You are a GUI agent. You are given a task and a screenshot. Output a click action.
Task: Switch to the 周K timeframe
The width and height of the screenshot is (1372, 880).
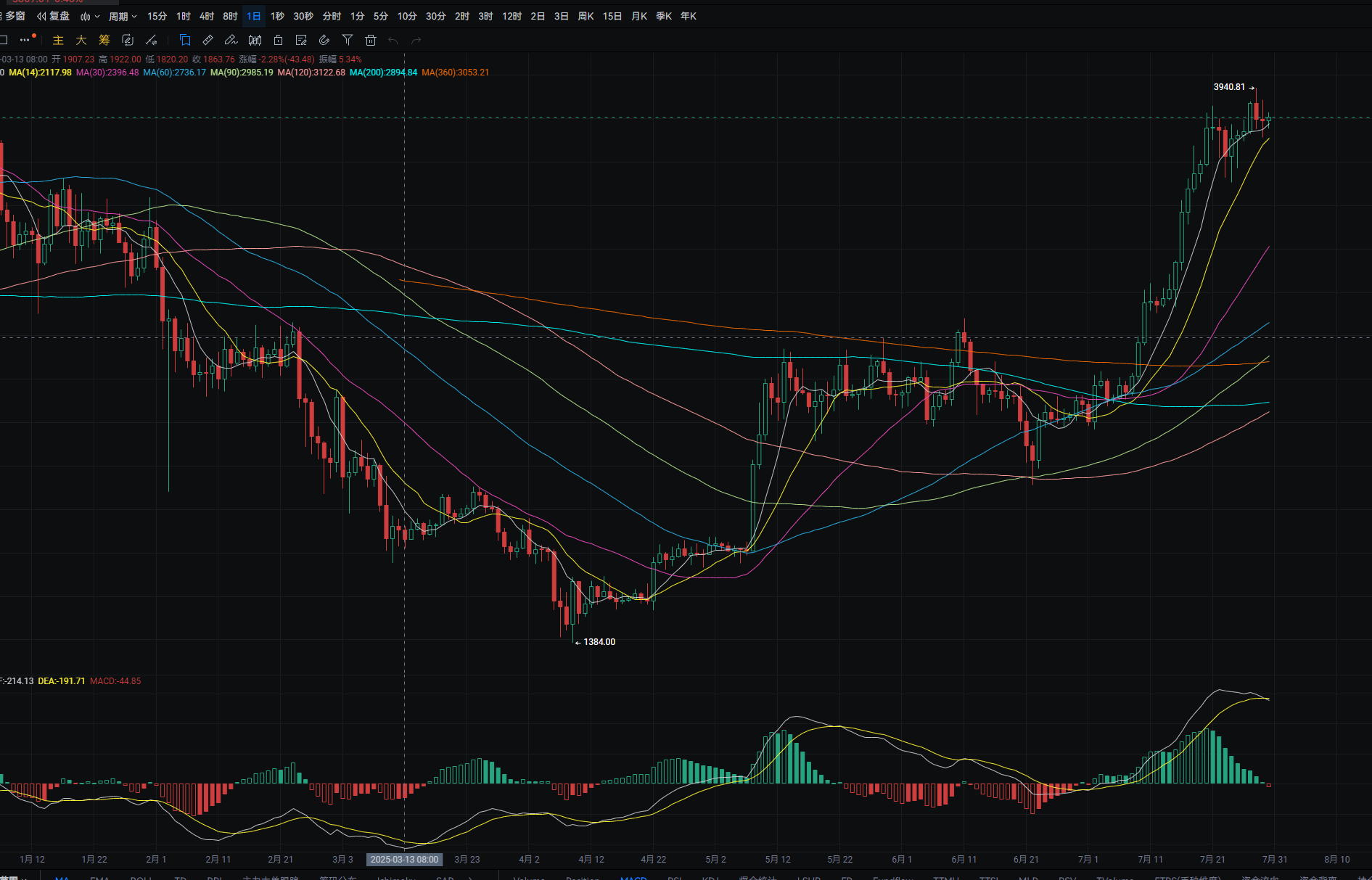(x=586, y=16)
